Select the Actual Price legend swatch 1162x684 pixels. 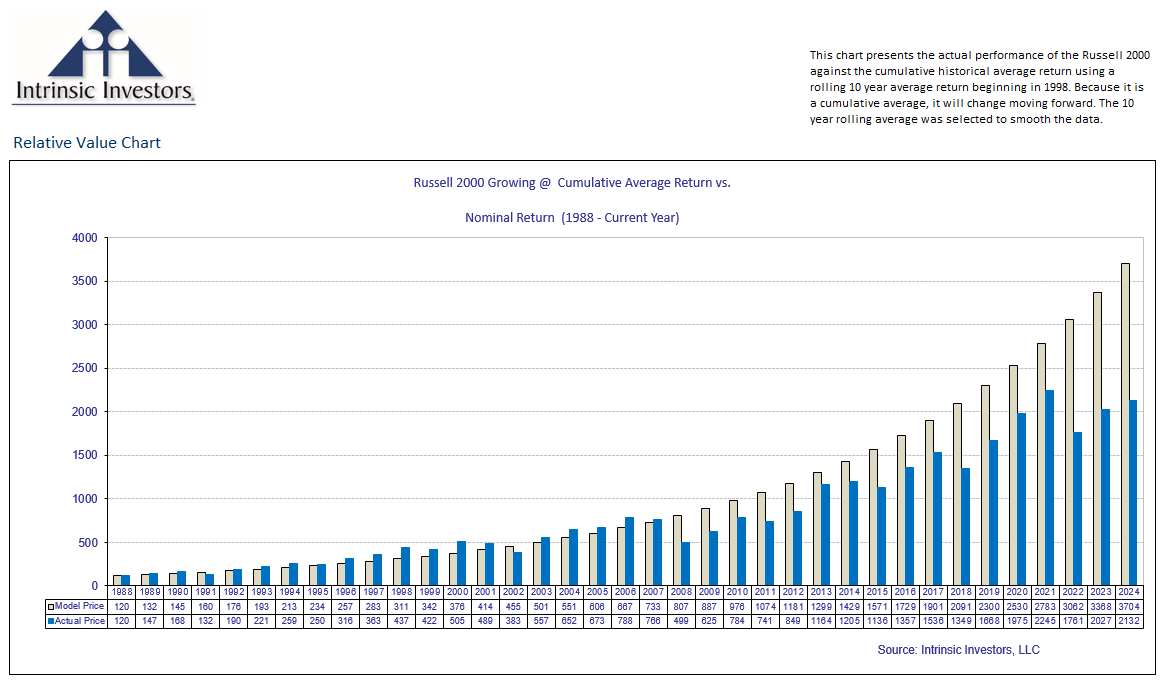(50, 620)
